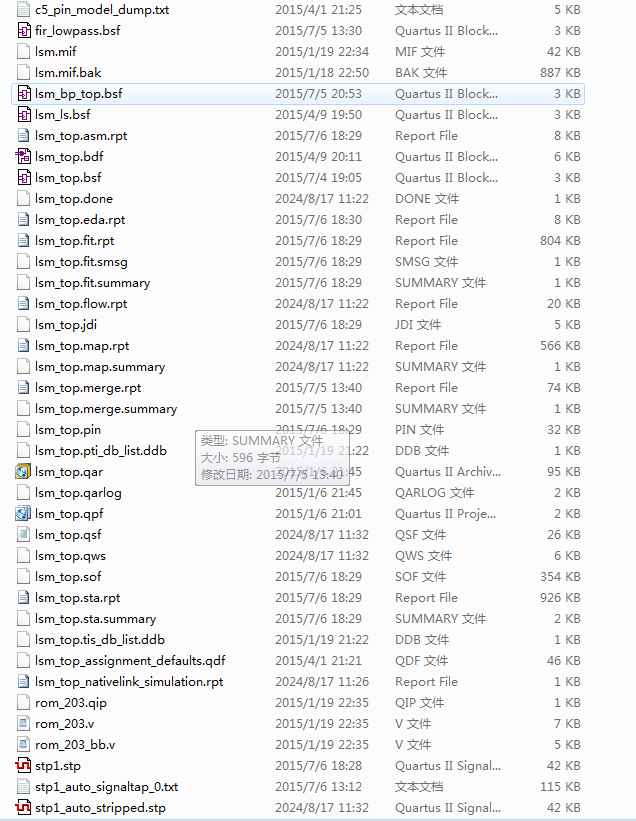Click the Quartus II Archiv... type of lsm_top.qar
This screenshot has height=821, width=636.
click(x=448, y=472)
